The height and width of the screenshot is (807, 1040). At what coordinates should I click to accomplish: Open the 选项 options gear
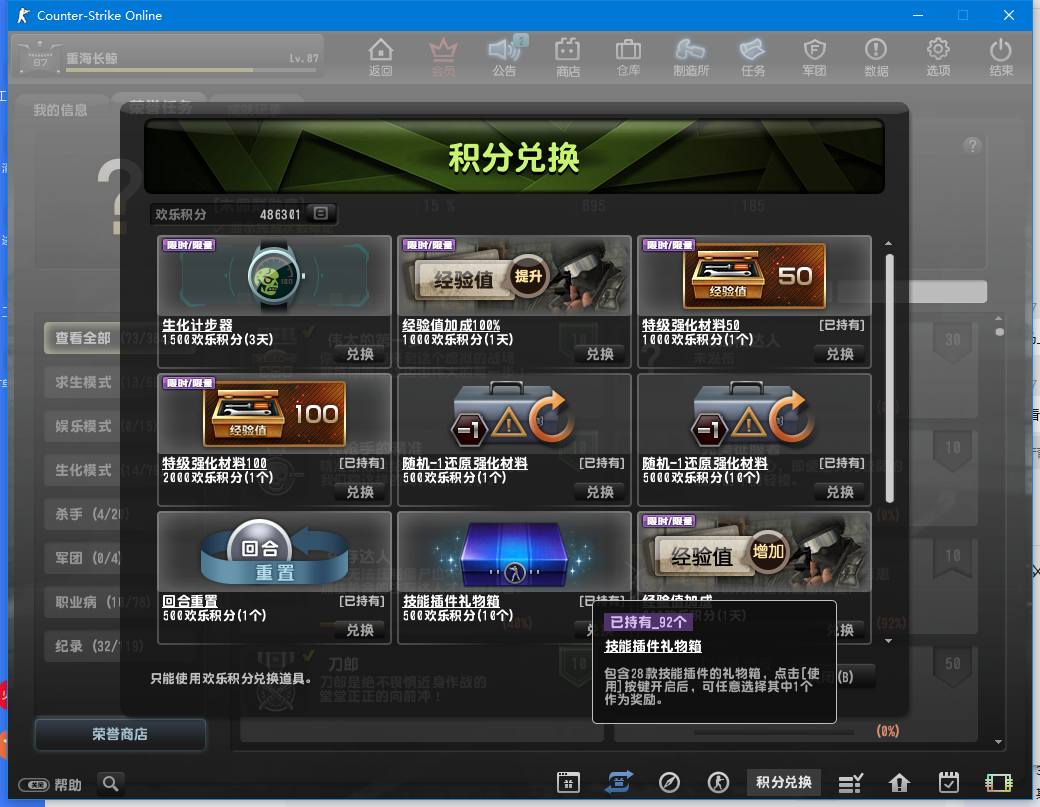point(939,57)
